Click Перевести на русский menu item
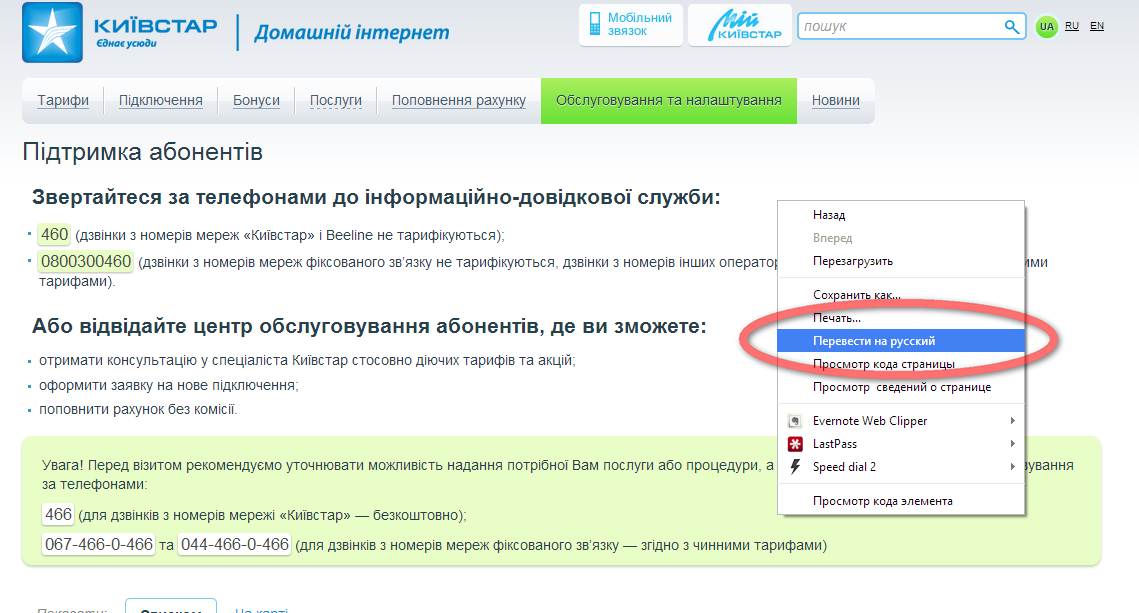The height and width of the screenshot is (613, 1139). 901,341
